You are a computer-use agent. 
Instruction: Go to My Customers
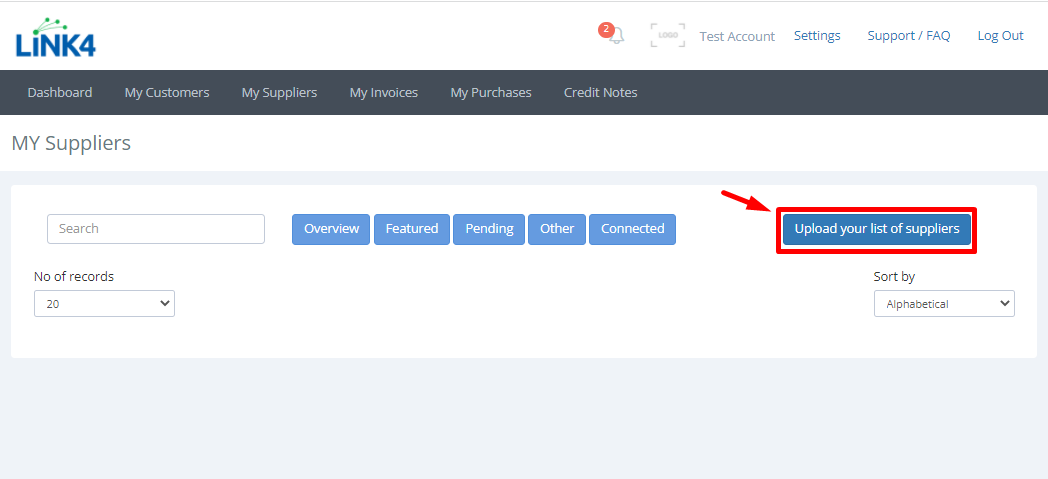pos(166,92)
